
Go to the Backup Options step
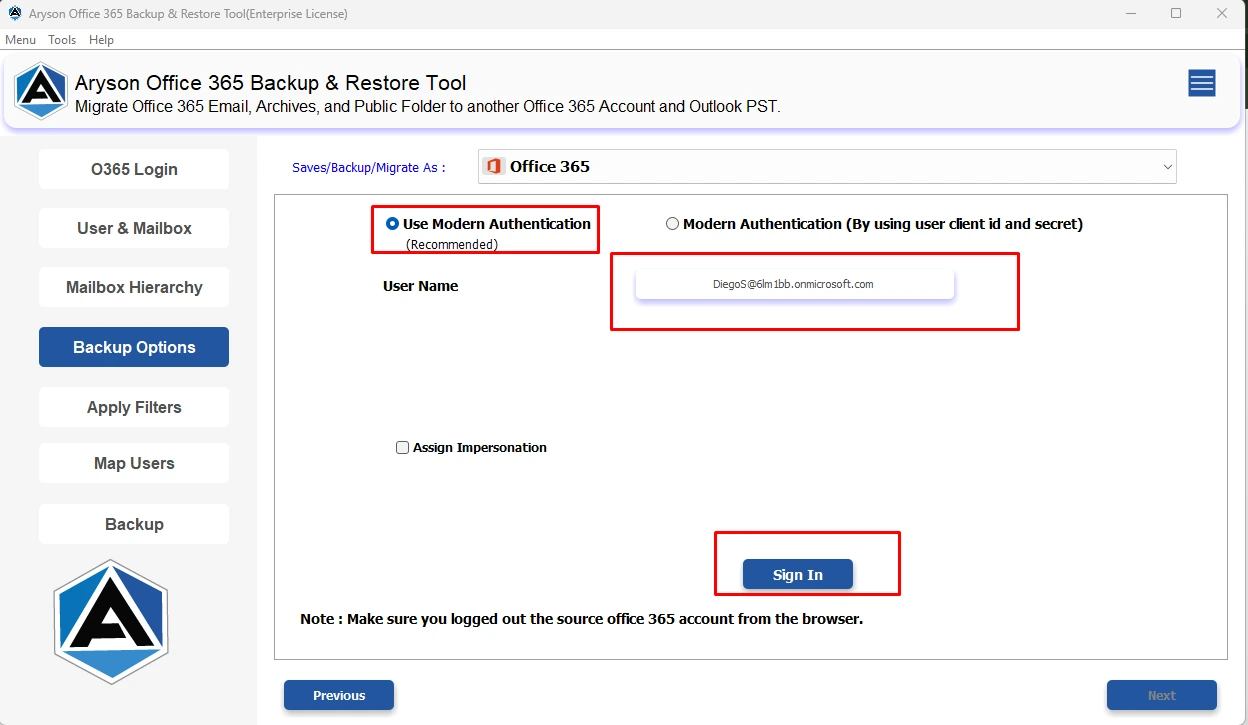134,347
